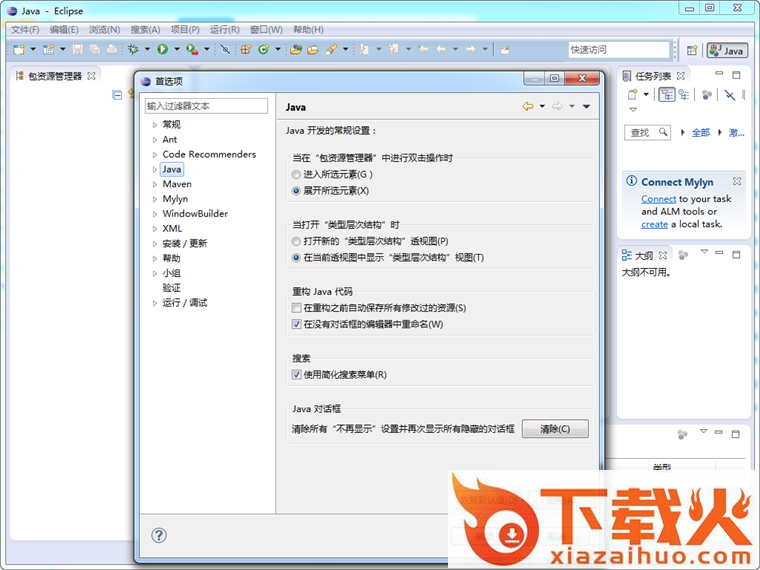Expand the 运行 / 调试 tree node
The height and width of the screenshot is (570, 760).
click(155, 303)
